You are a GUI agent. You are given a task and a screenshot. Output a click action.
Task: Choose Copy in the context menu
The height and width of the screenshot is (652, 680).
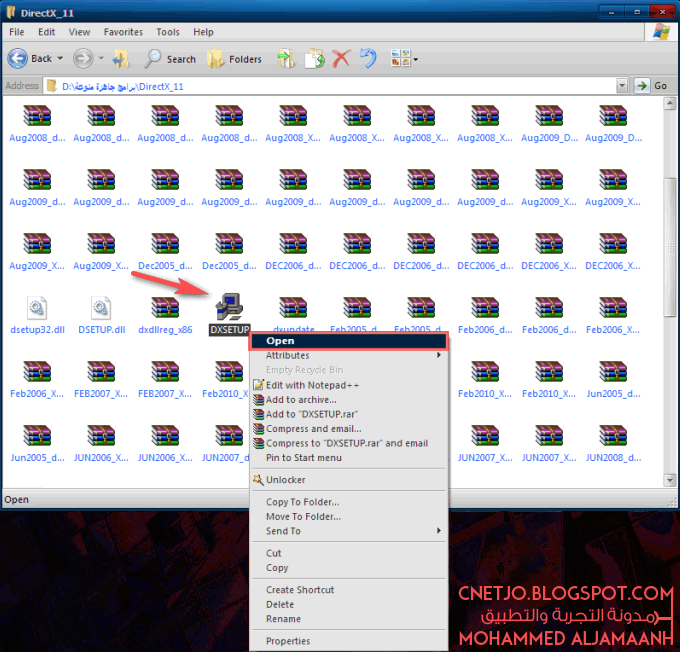coord(348,568)
